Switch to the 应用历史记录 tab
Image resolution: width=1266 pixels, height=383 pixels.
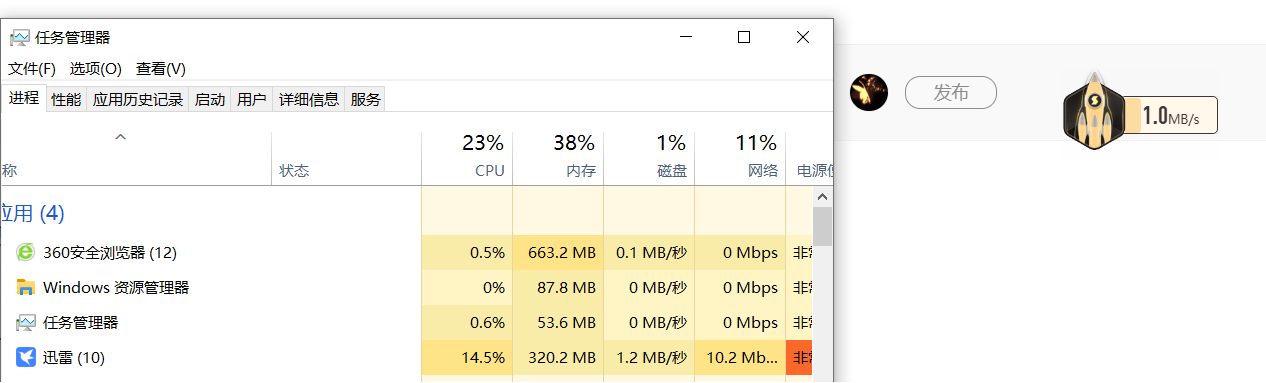tap(138, 99)
